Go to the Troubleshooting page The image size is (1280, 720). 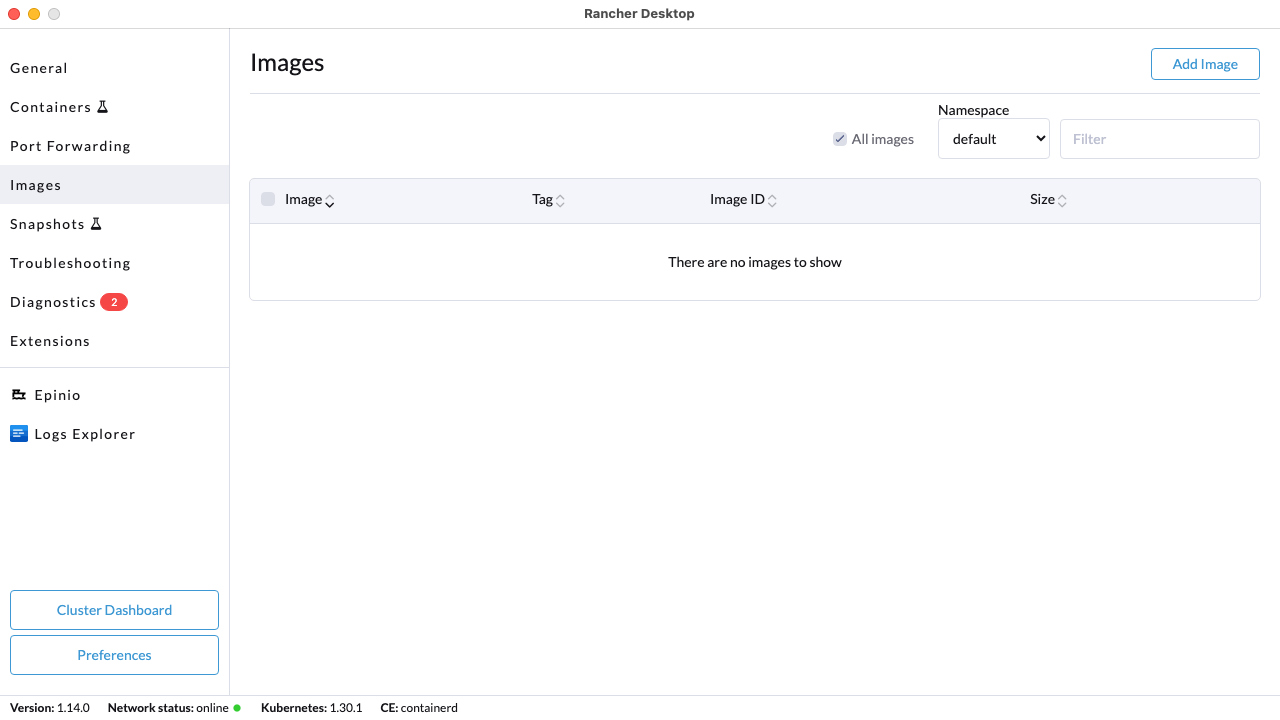114,263
